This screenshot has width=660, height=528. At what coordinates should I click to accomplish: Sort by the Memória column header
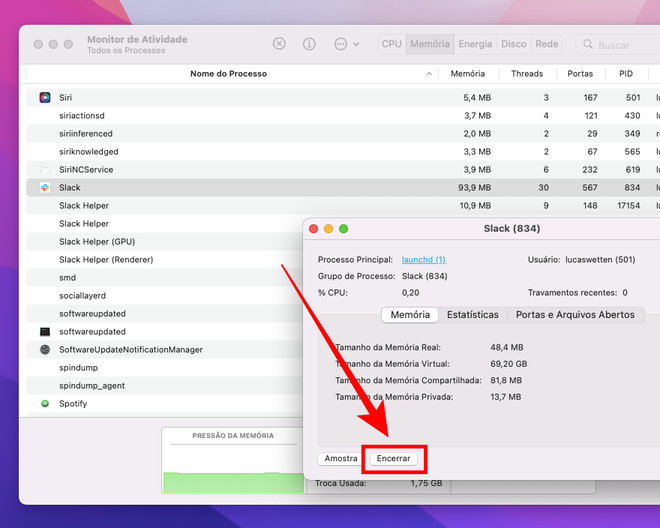pyautogui.click(x=468, y=74)
